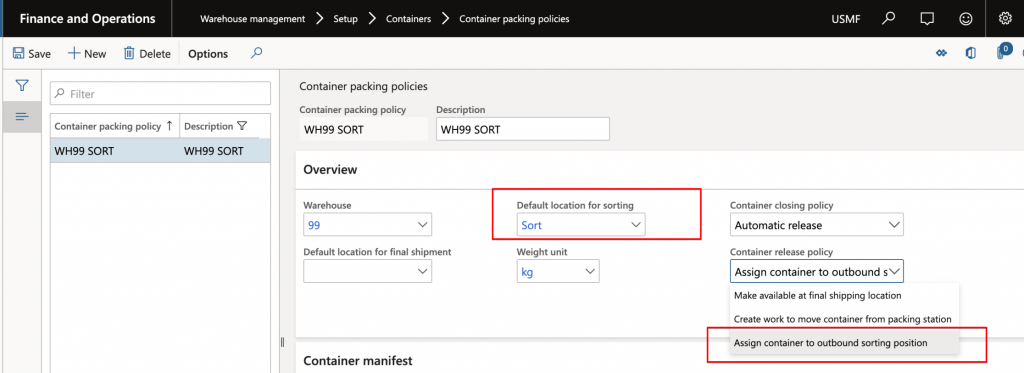Click the Delete button
Viewport: 1024px width, 373px height.
click(147, 54)
